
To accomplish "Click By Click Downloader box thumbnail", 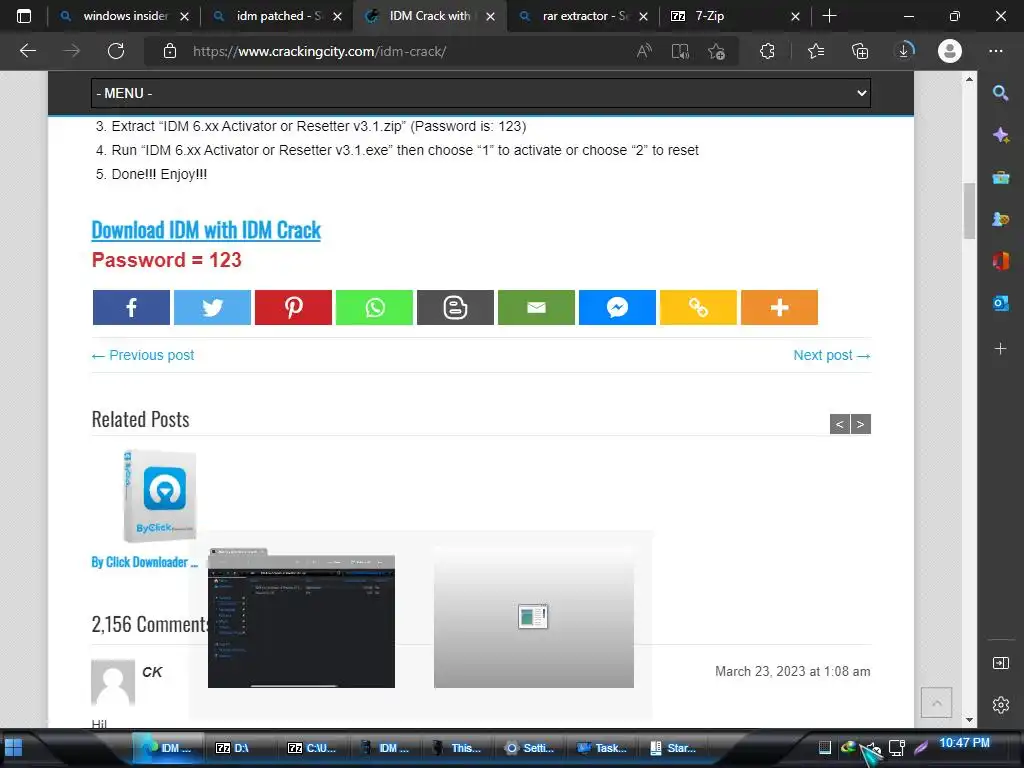I will tap(159, 496).
